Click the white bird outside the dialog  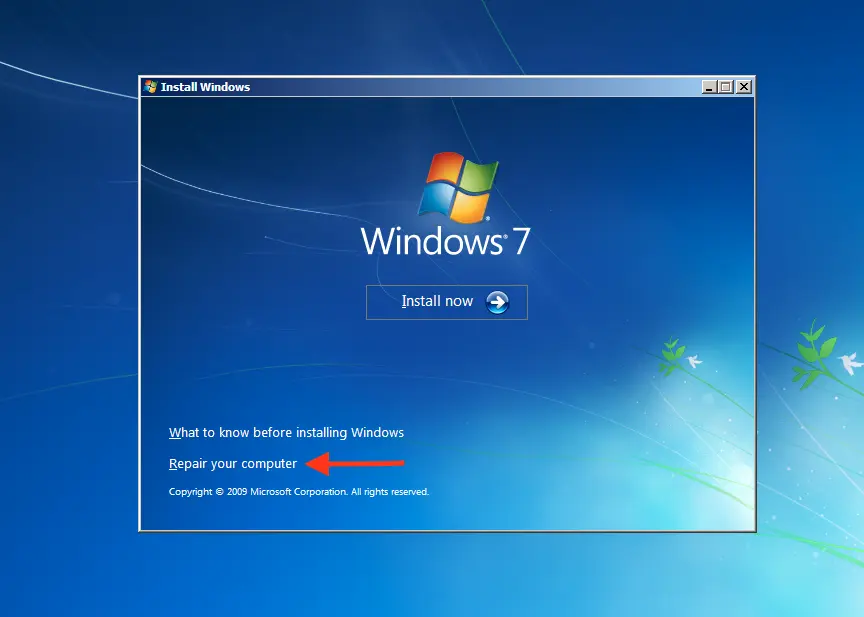(851, 363)
